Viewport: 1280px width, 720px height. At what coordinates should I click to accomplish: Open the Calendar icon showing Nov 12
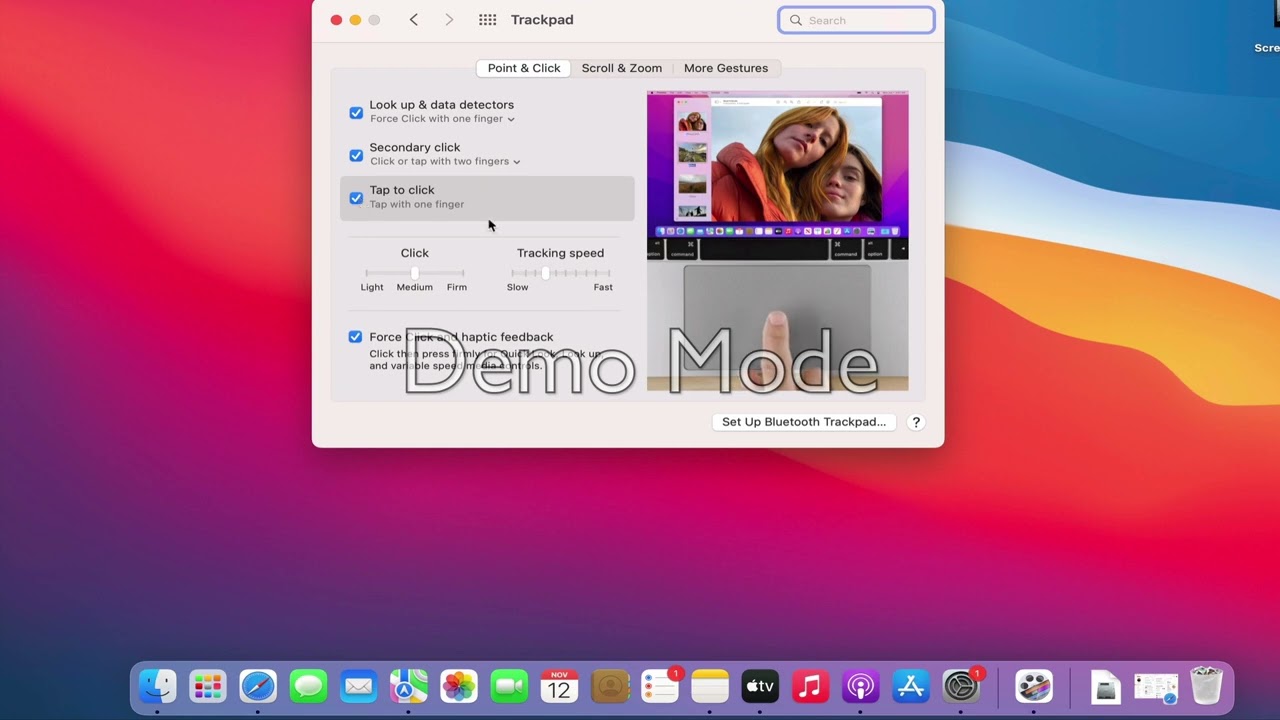559,686
